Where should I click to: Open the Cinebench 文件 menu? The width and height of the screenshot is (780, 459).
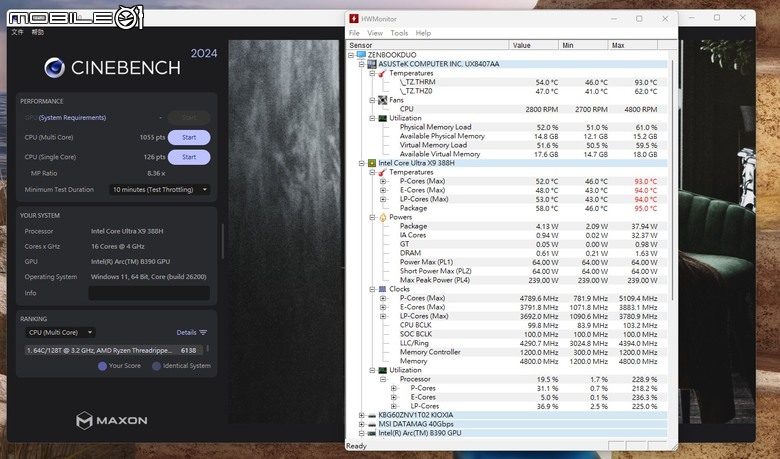(17, 32)
